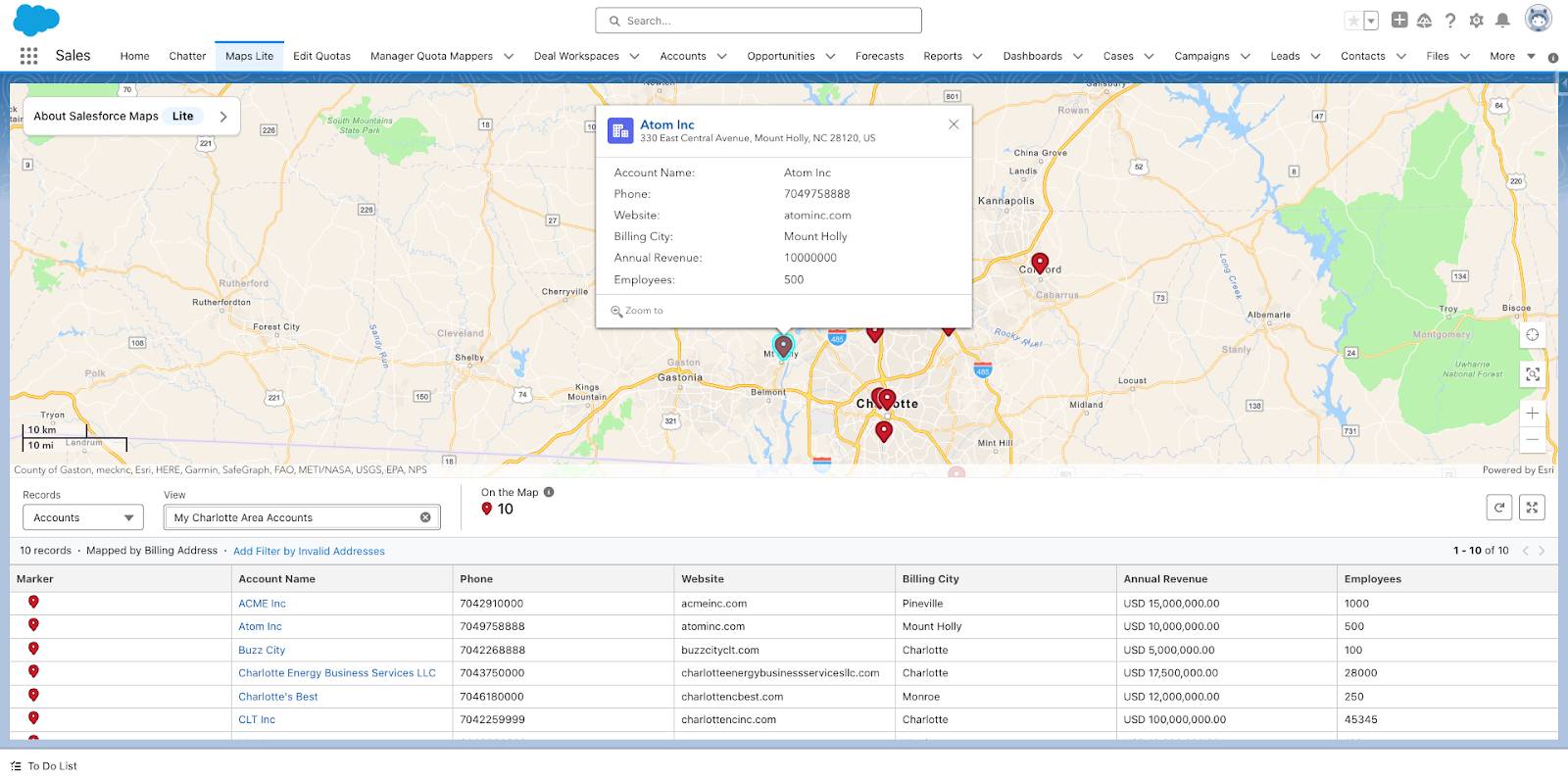
Task: Open the Notifications bell icon
Action: (1502, 21)
